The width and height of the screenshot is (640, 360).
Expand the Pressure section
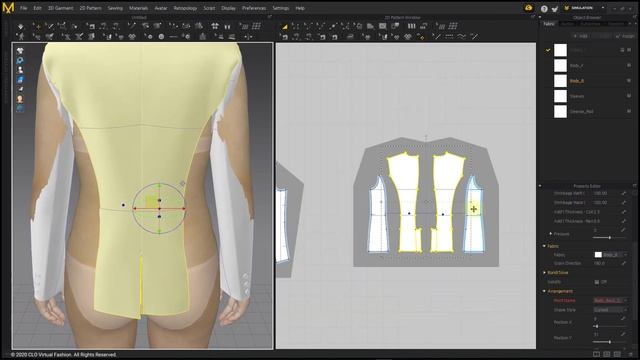tap(551, 234)
